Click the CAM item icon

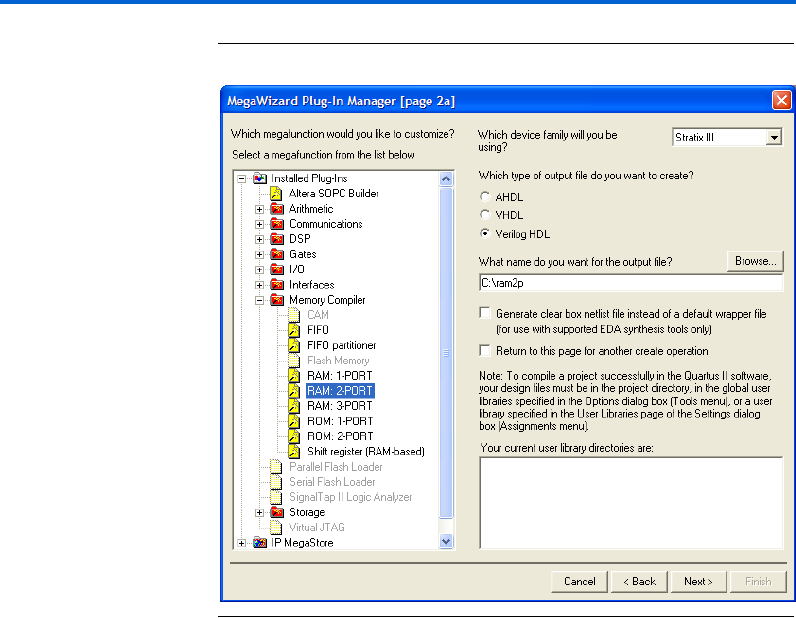coord(294,315)
